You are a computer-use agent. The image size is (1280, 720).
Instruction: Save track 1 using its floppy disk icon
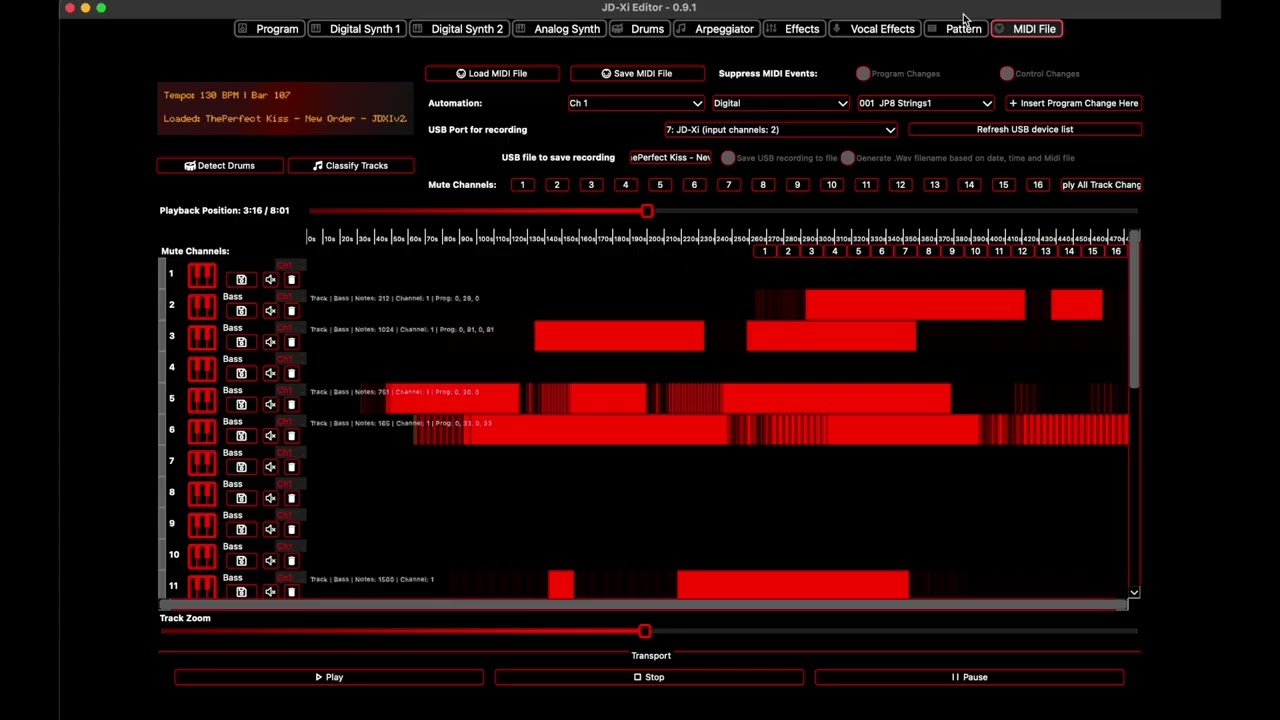[x=241, y=280]
